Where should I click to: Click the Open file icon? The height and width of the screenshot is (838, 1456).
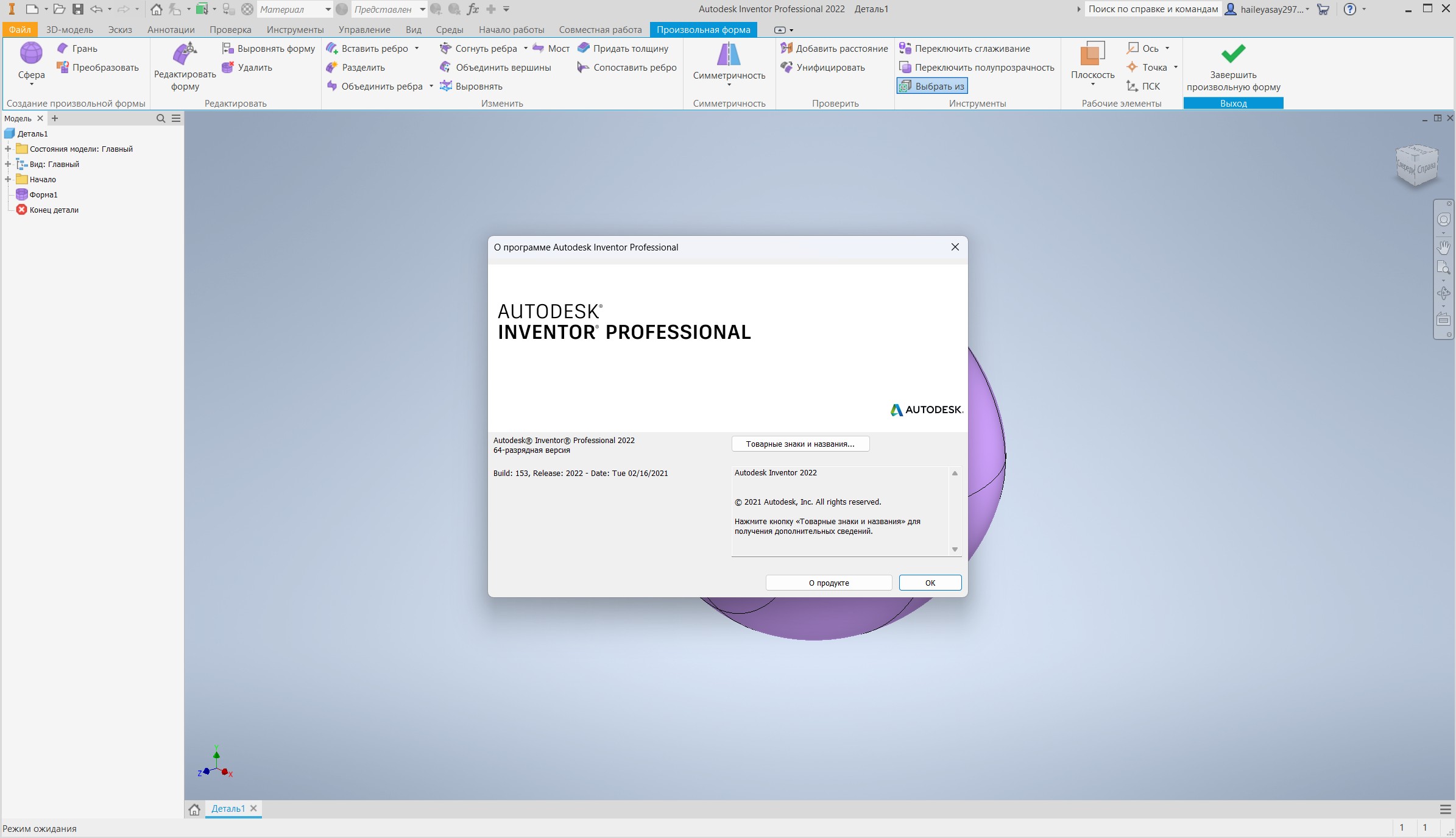tap(59, 9)
